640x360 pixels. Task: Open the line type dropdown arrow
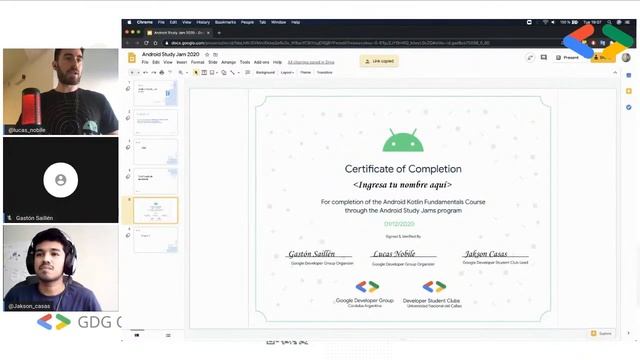238,72
